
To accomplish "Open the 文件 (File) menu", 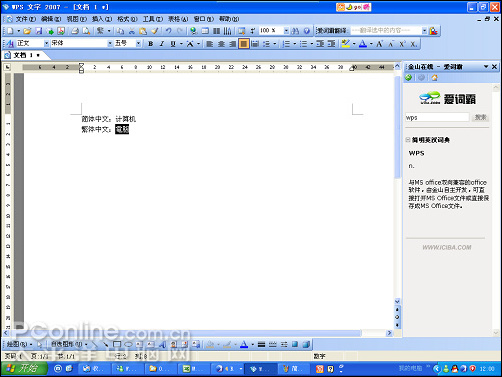I will (x=26, y=19).
